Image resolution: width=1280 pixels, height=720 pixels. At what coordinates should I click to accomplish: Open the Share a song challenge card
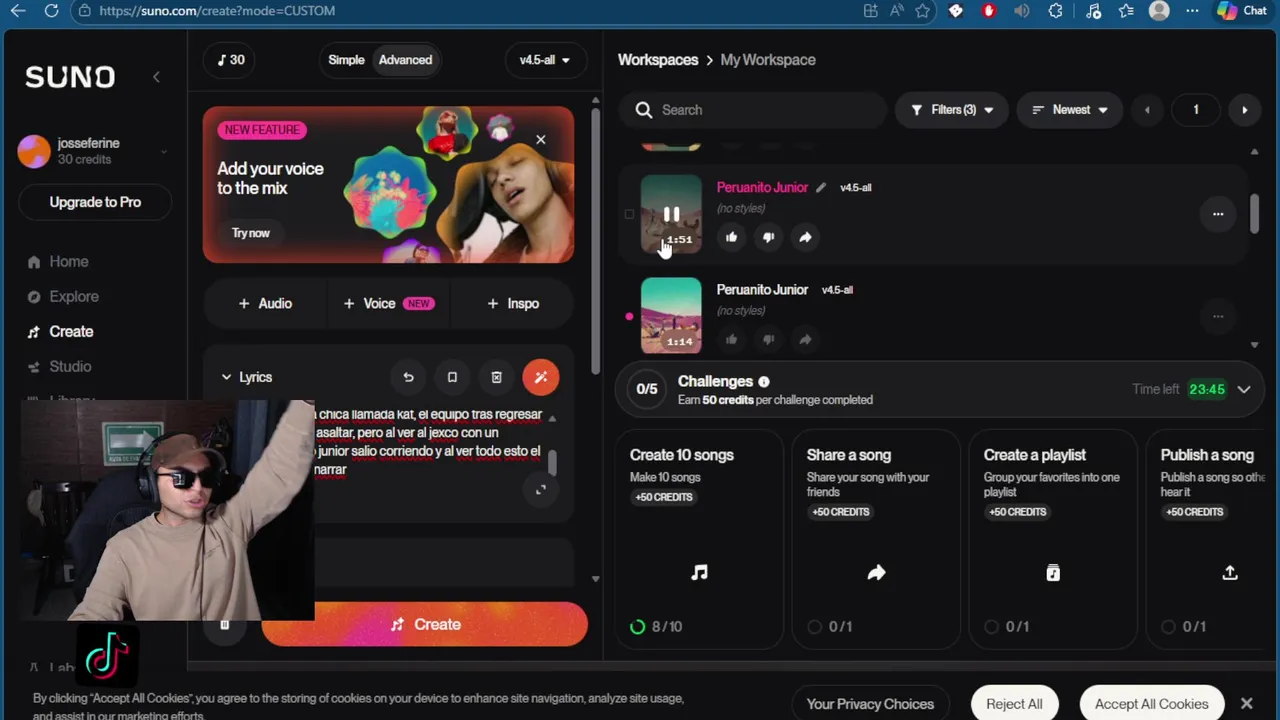point(876,540)
